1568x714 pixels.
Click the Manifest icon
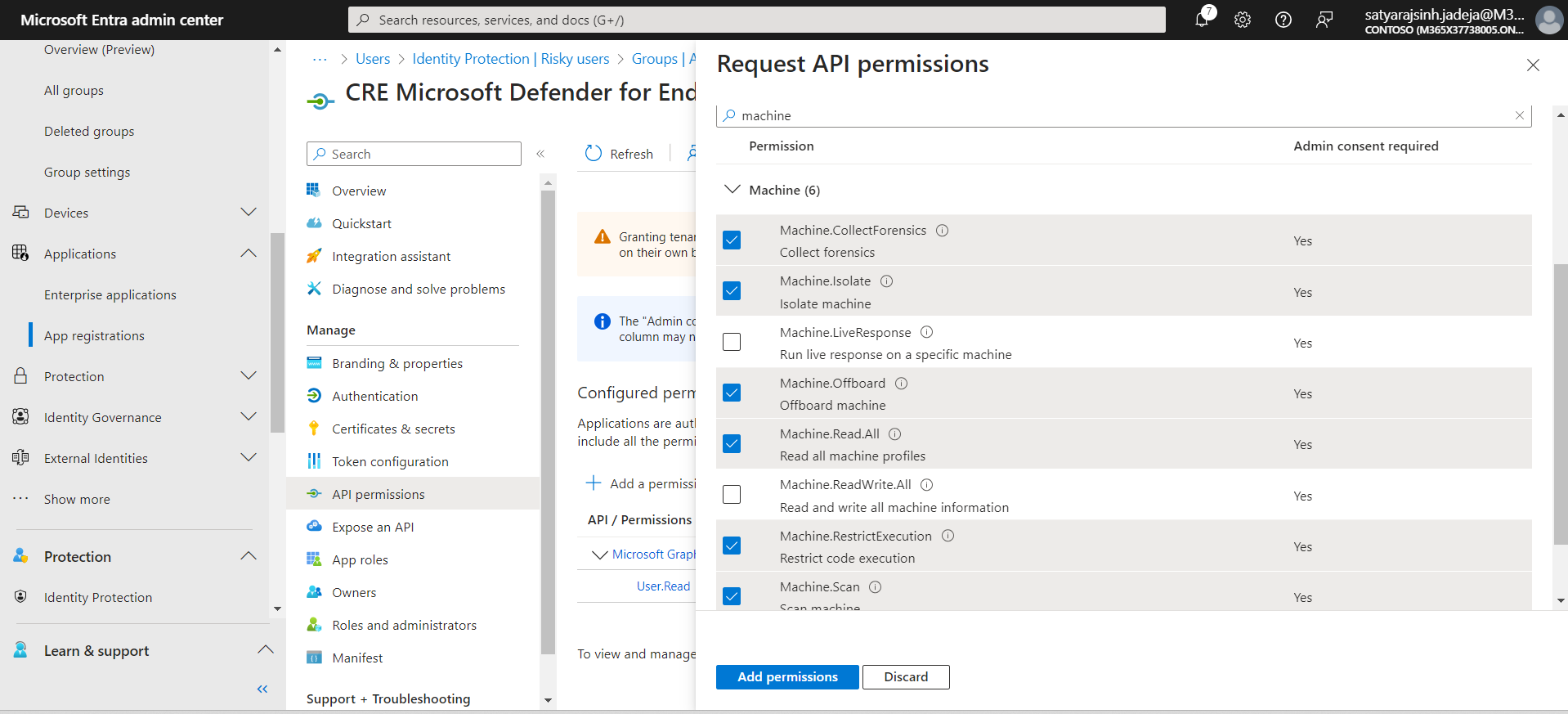point(314,658)
